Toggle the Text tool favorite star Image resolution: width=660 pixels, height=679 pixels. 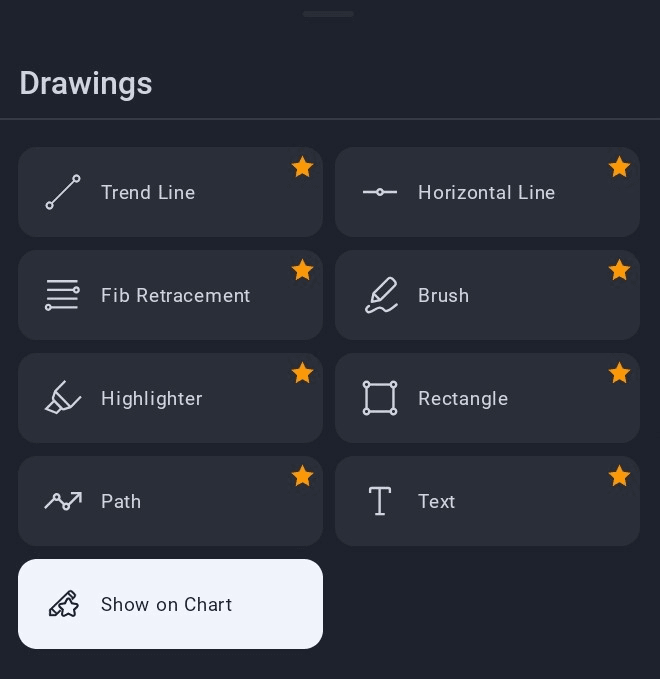(619, 476)
